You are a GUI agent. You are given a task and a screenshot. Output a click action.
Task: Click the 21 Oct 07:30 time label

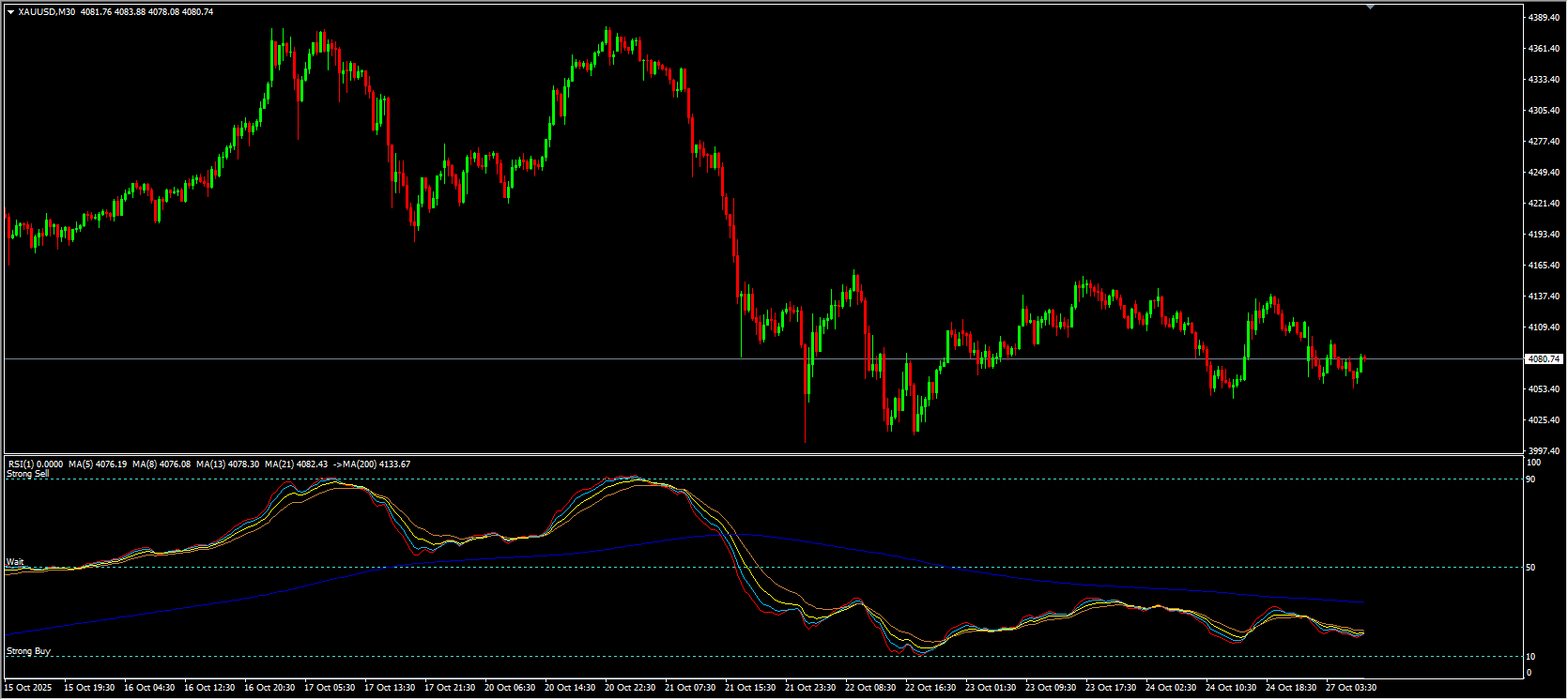(x=690, y=688)
